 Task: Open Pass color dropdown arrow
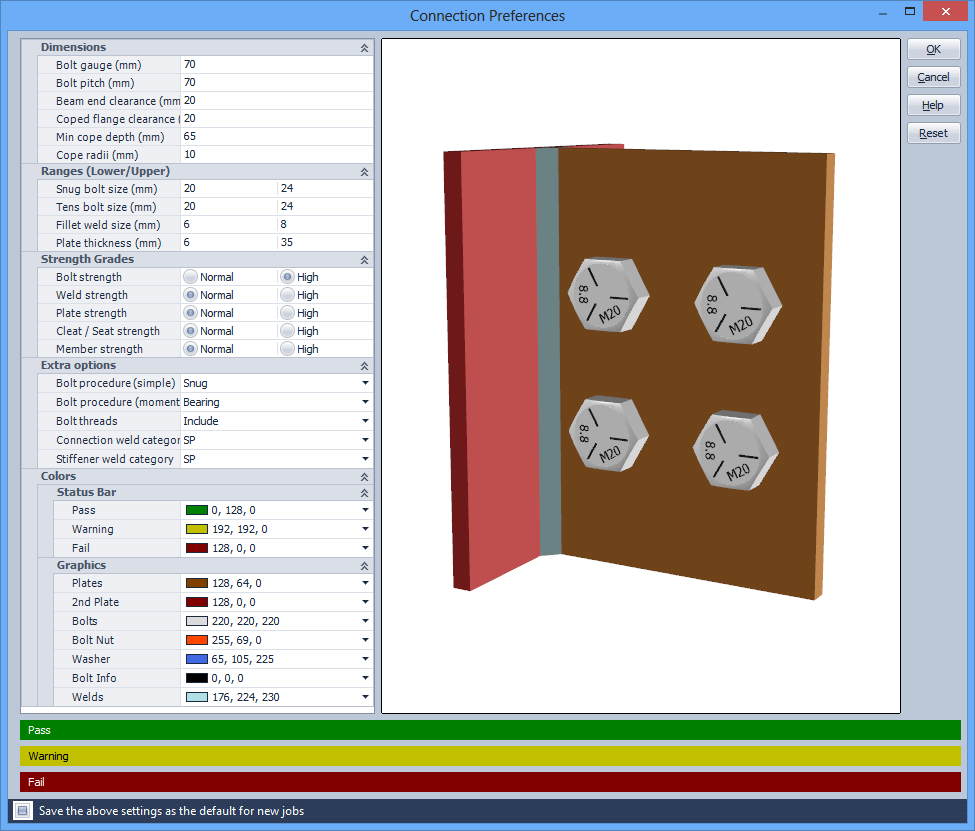coord(365,510)
